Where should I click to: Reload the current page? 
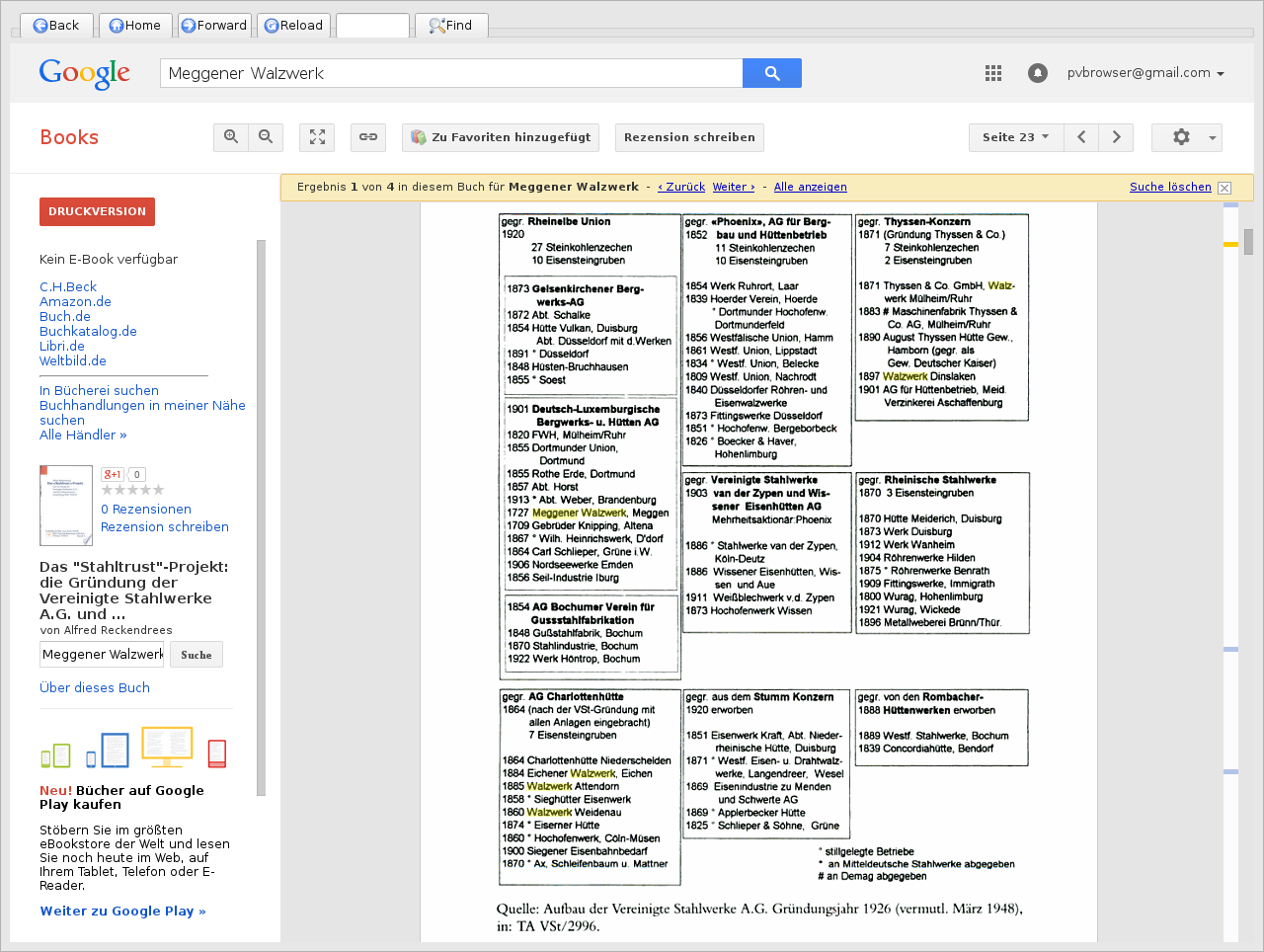coord(293,25)
